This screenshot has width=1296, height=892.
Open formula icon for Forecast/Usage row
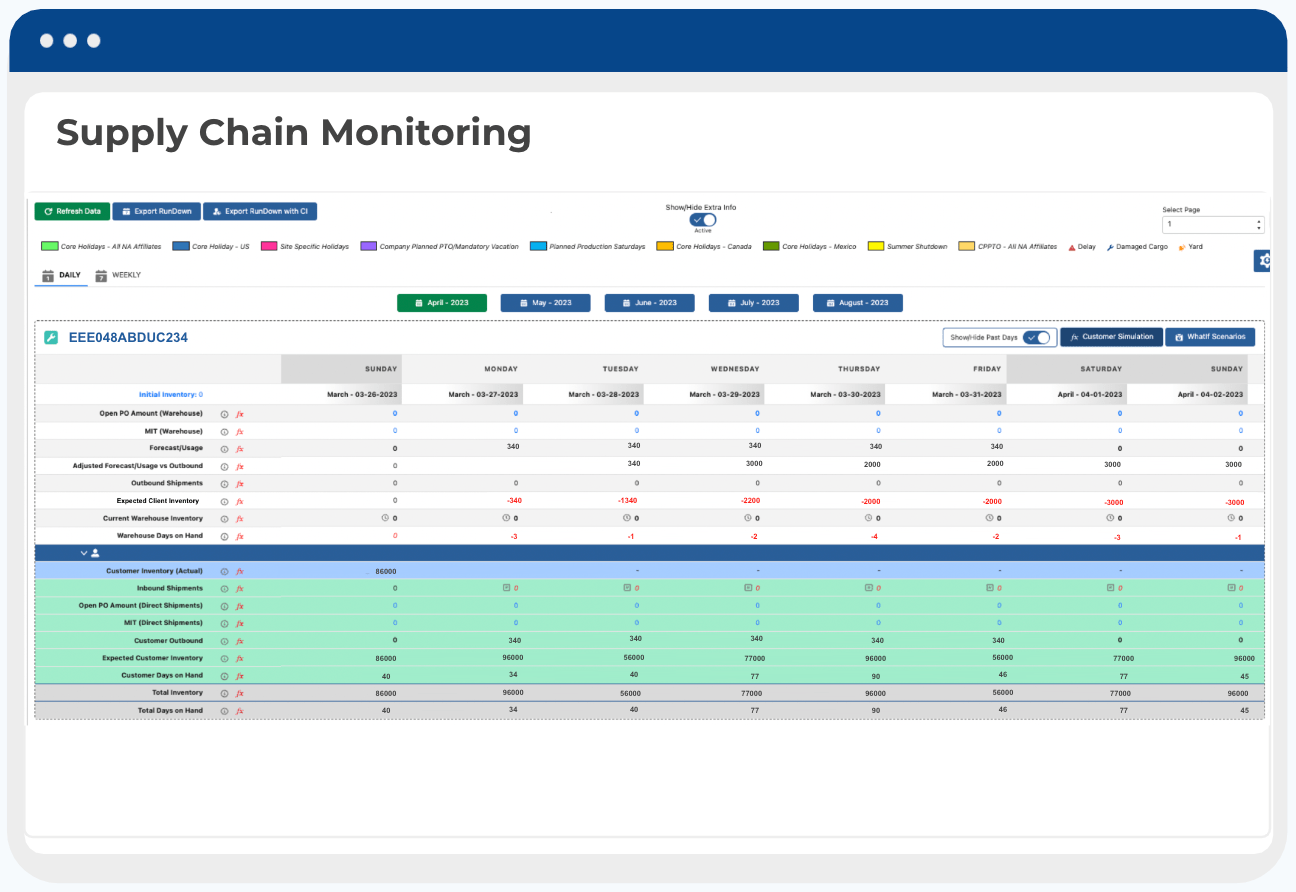click(240, 449)
